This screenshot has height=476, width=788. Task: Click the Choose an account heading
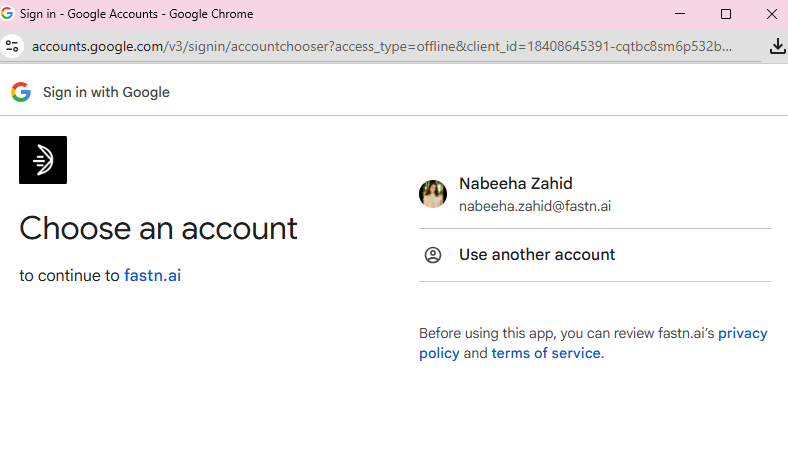click(x=158, y=228)
